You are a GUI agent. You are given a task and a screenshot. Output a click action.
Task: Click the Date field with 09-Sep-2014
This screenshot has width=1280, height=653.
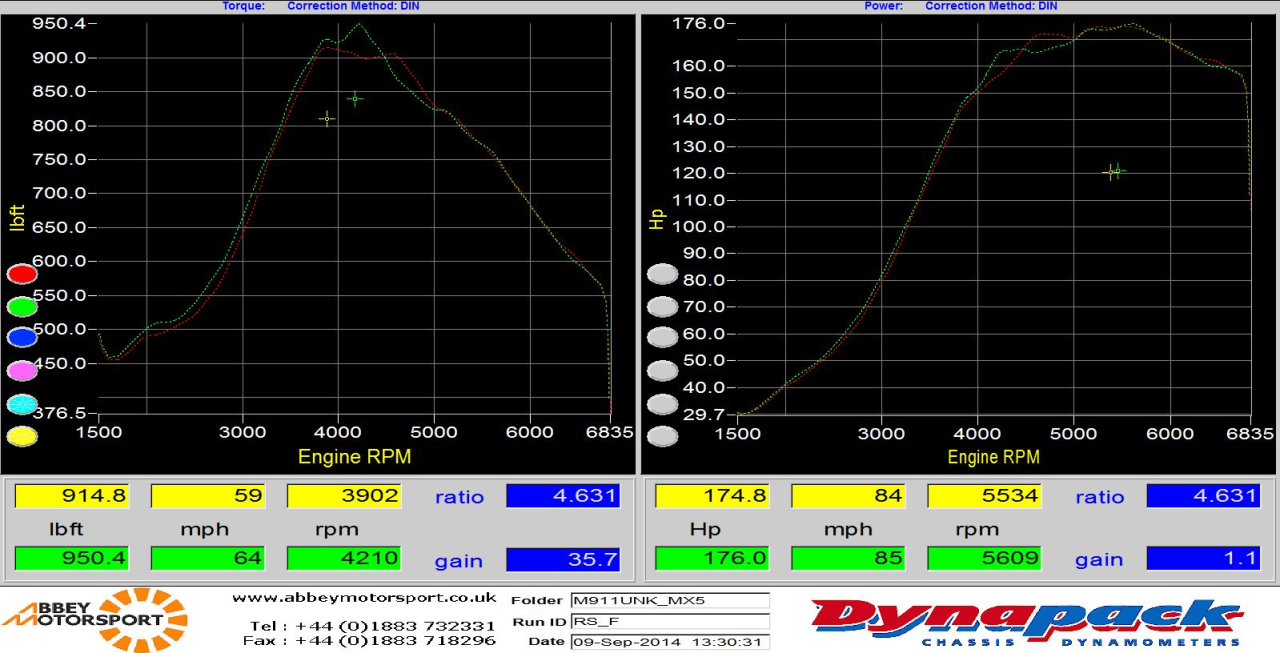669,641
